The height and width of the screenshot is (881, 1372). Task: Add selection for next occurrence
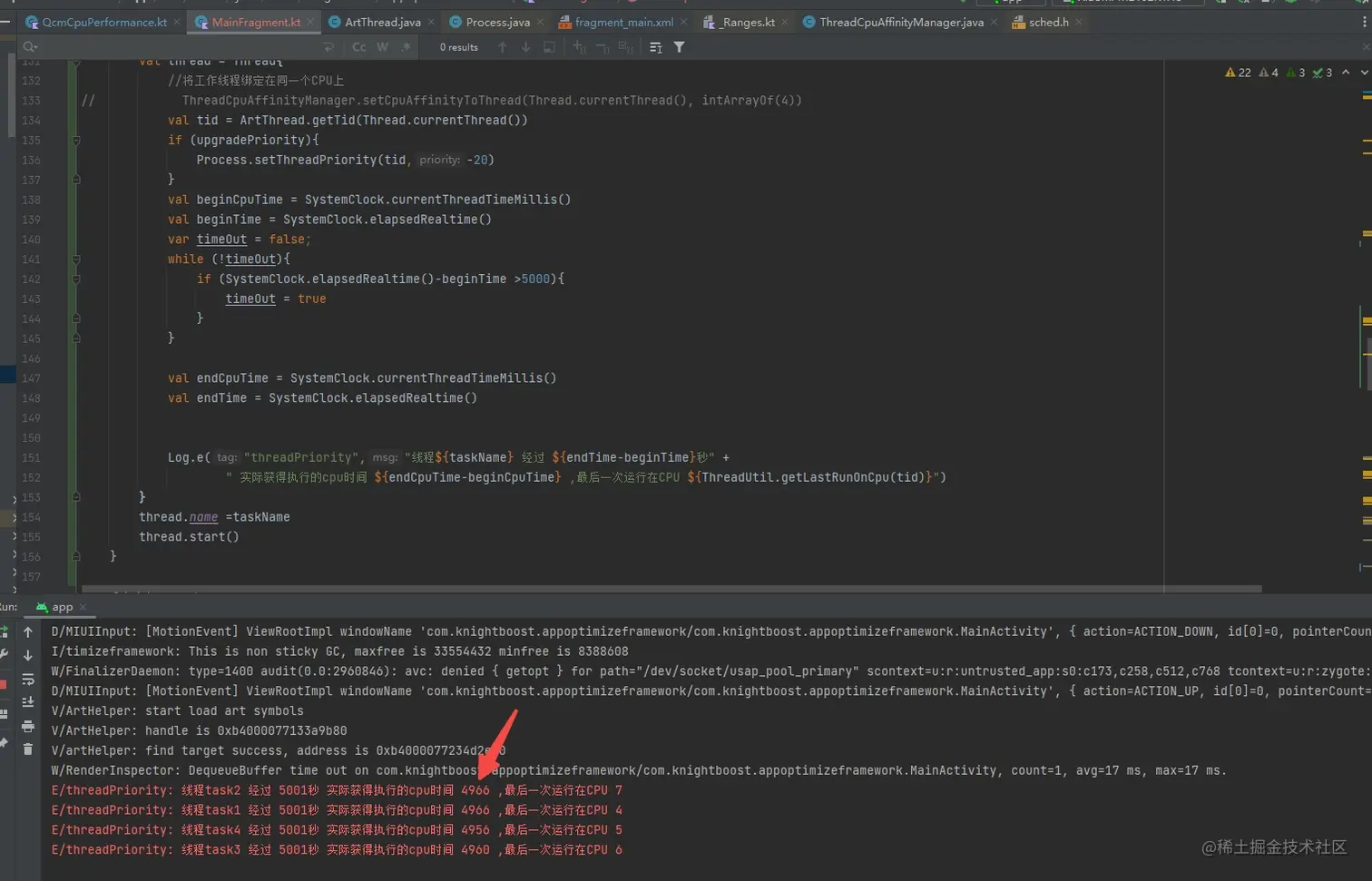[x=579, y=47]
